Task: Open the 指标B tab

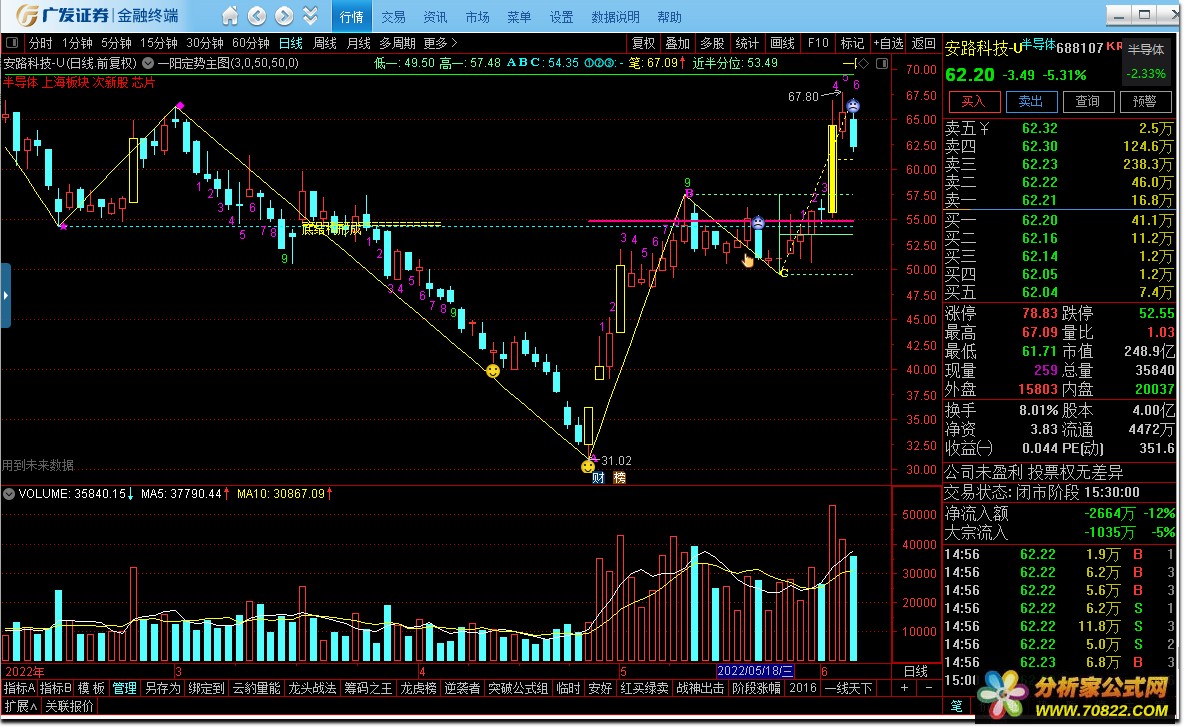Action: 56,688
